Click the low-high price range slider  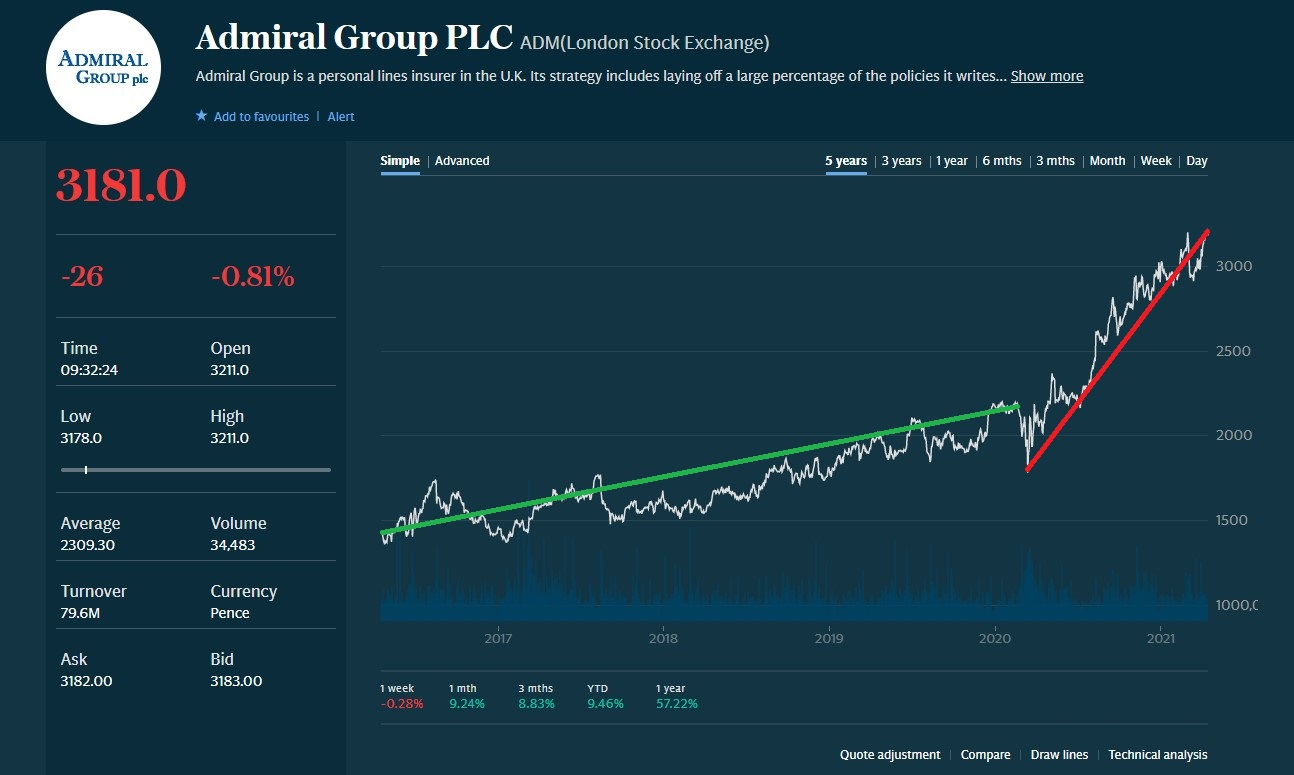click(x=195, y=469)
